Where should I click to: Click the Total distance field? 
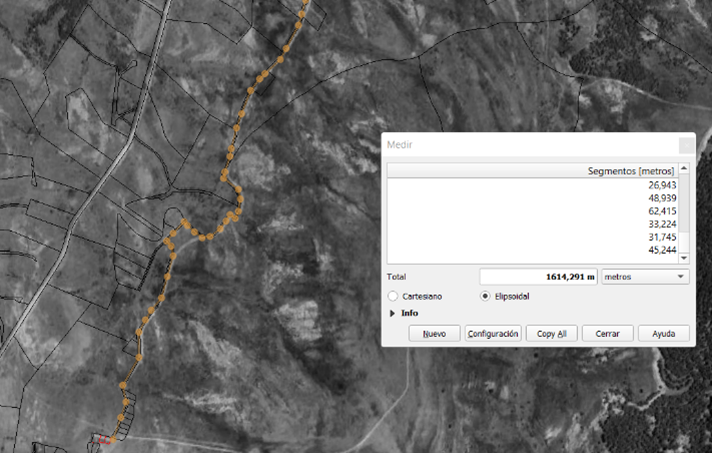coord(538,276)
